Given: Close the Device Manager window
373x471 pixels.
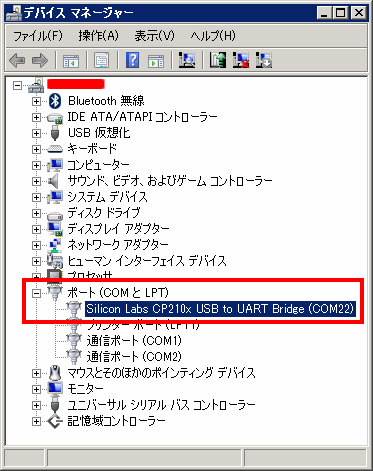Looking at the screenshot, I should click(359, 13).
